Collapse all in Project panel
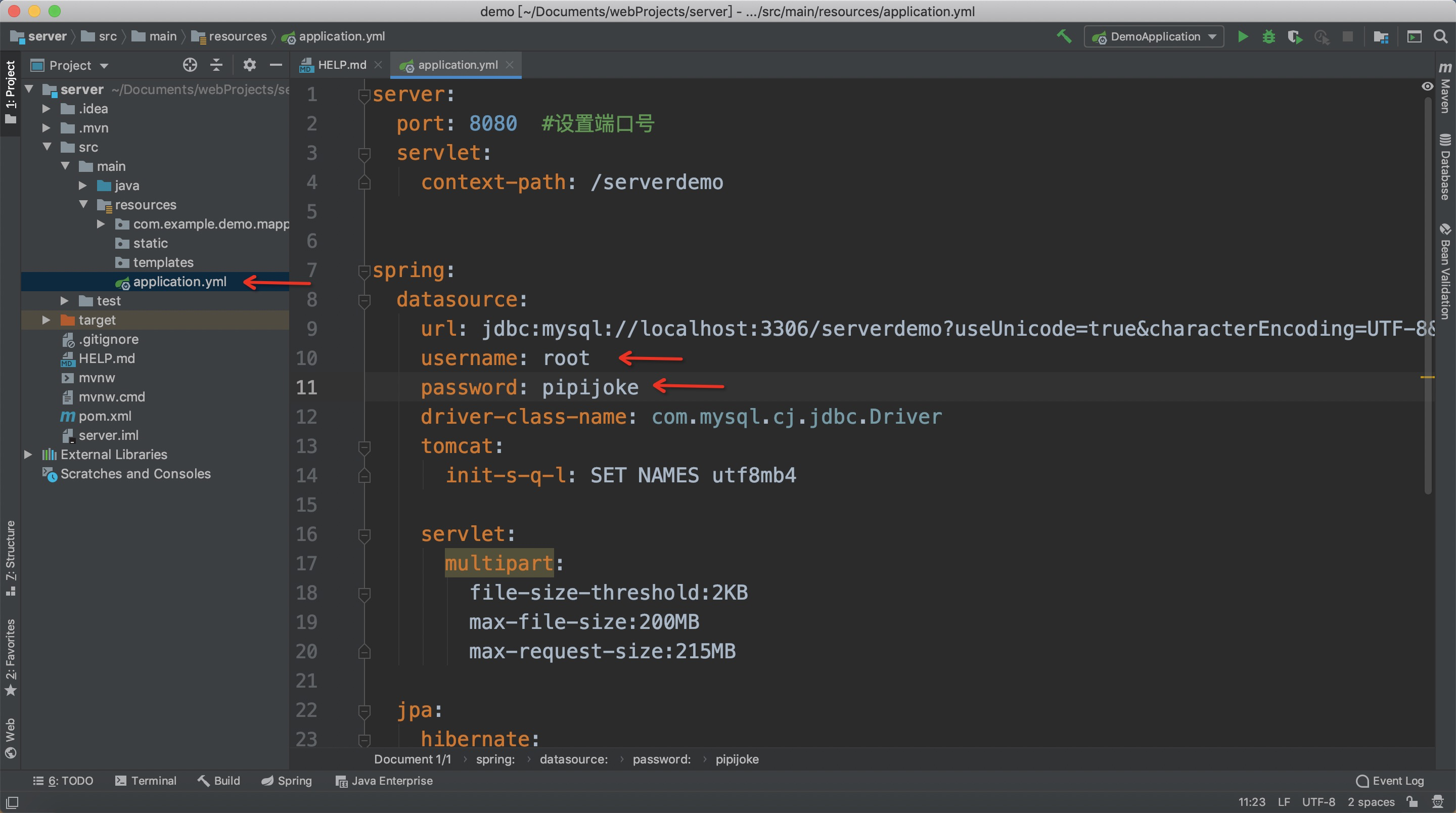The height and width of the screenshot is (813, 1456). 216,65
